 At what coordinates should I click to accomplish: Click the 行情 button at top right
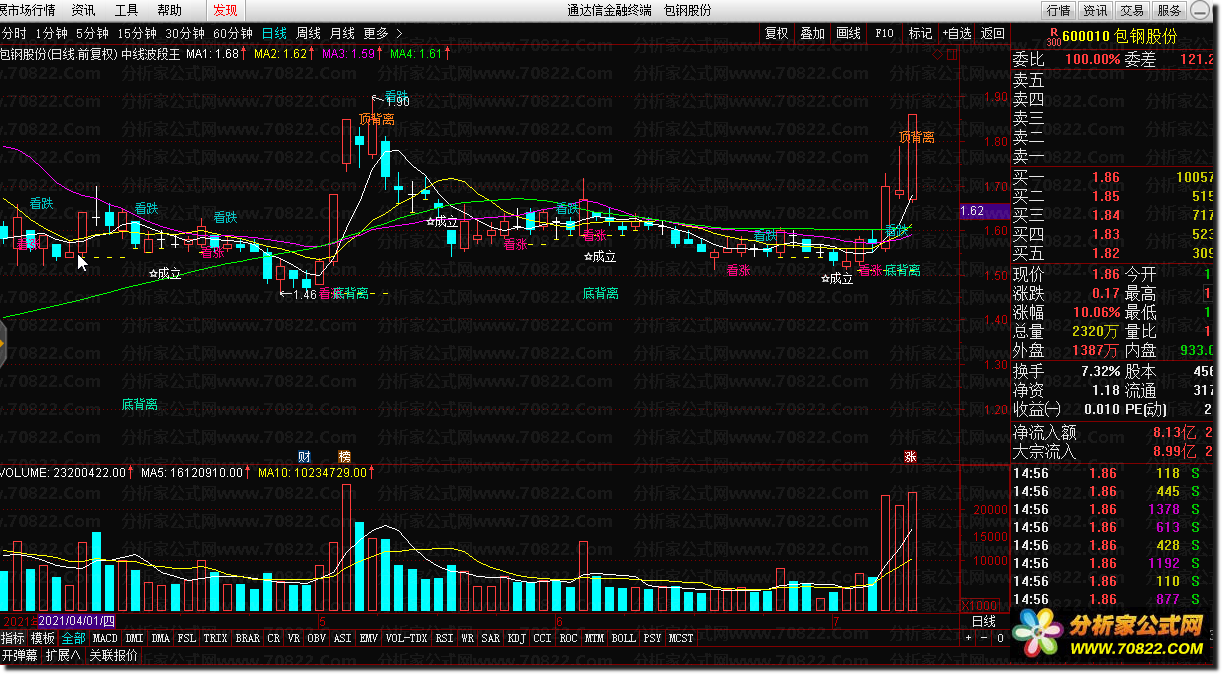[x=1058, y=10]
